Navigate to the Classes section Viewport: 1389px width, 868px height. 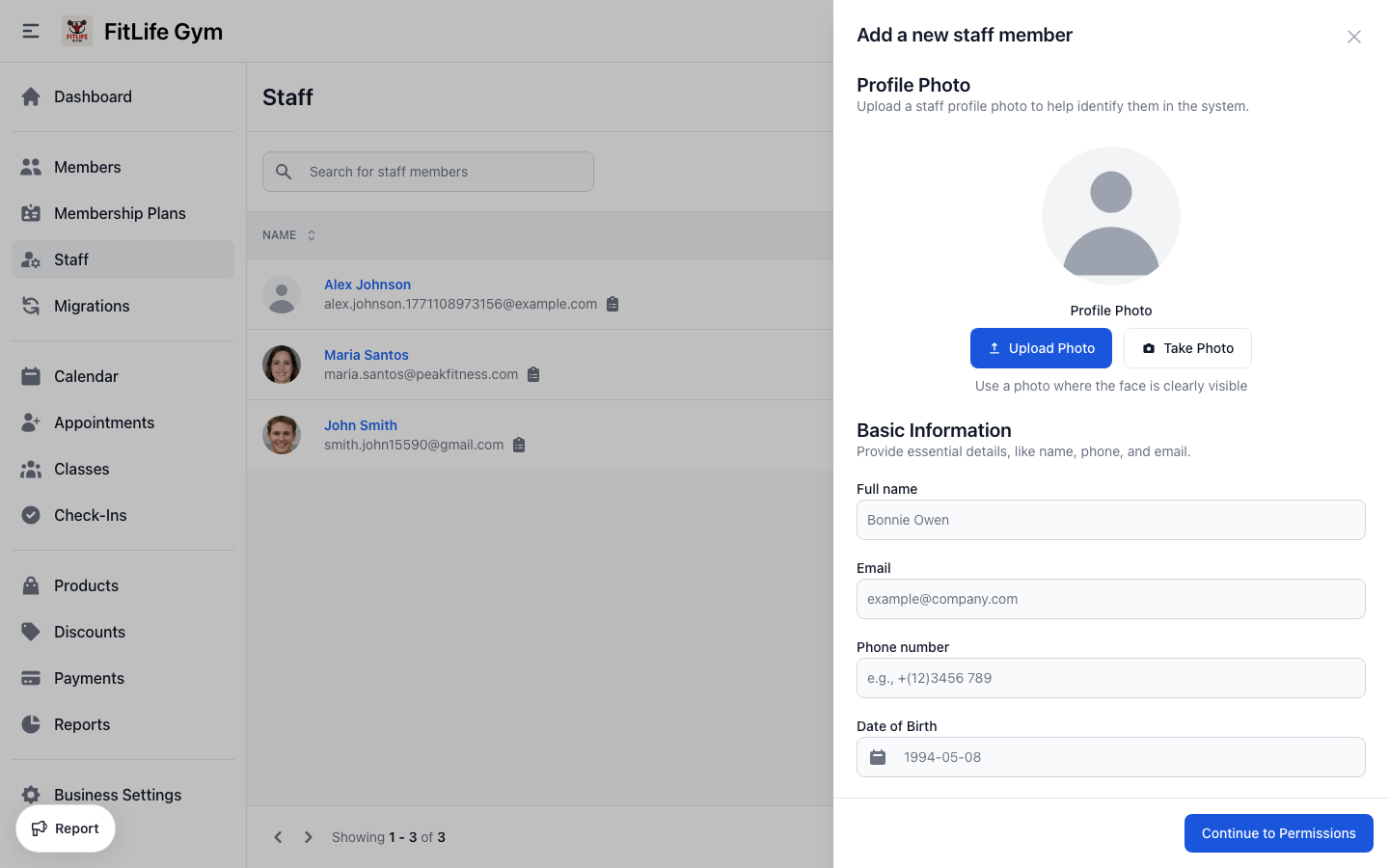pos(81,469)
